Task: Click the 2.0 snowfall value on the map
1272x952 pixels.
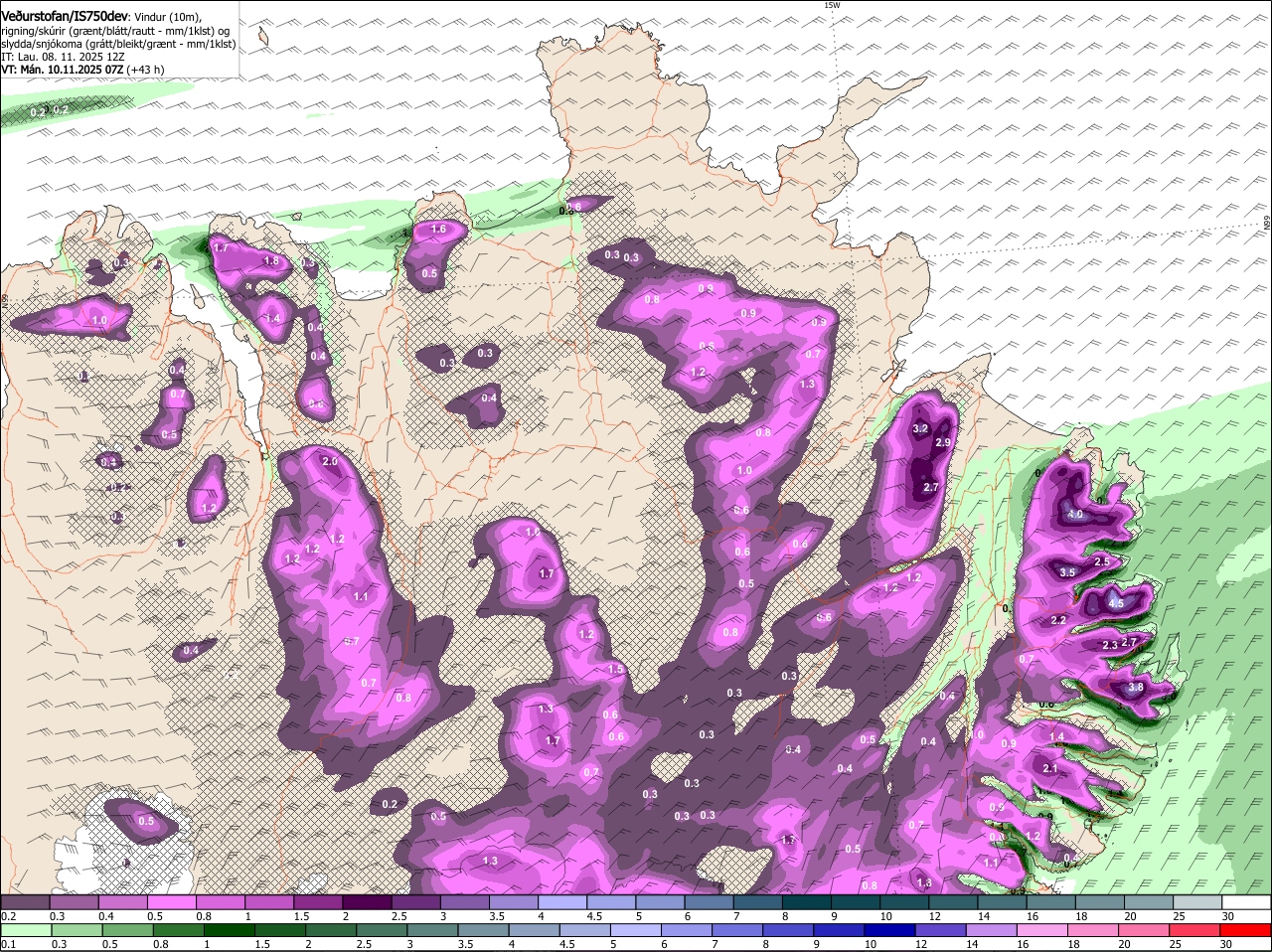Action: [331, 462]
